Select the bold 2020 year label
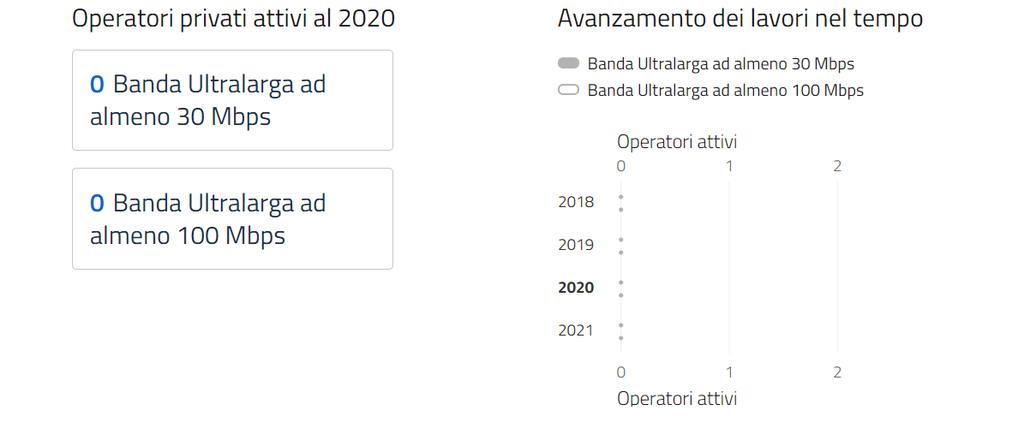 coord(576,288)
